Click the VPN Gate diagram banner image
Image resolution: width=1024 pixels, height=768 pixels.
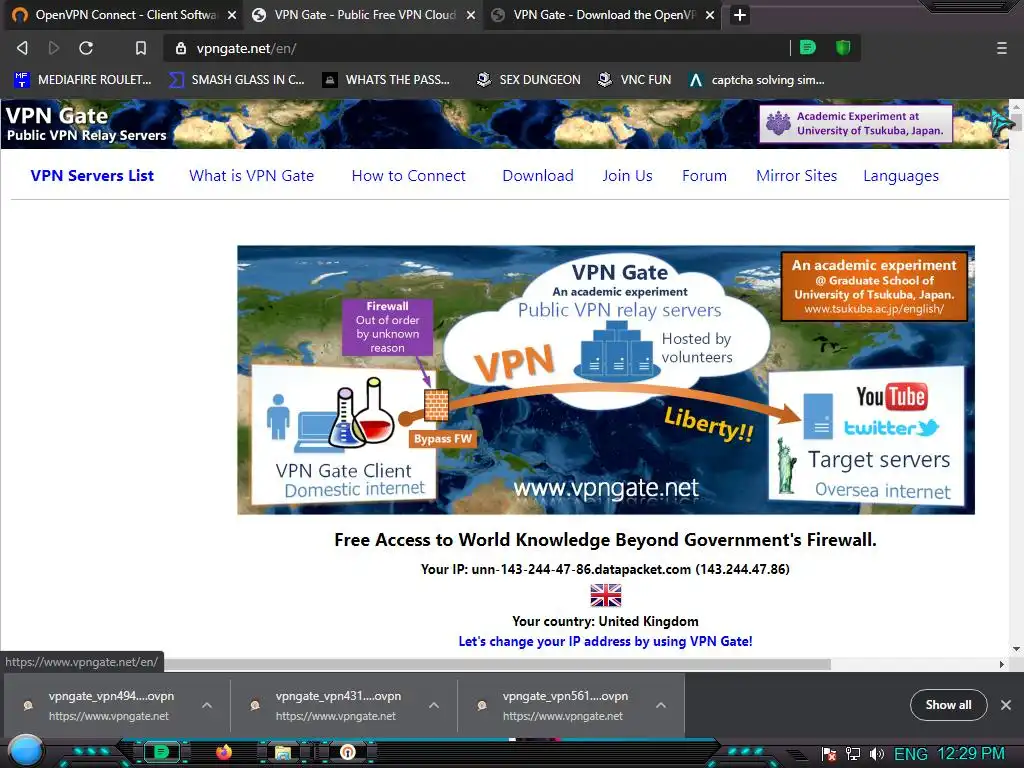(606, 379)
